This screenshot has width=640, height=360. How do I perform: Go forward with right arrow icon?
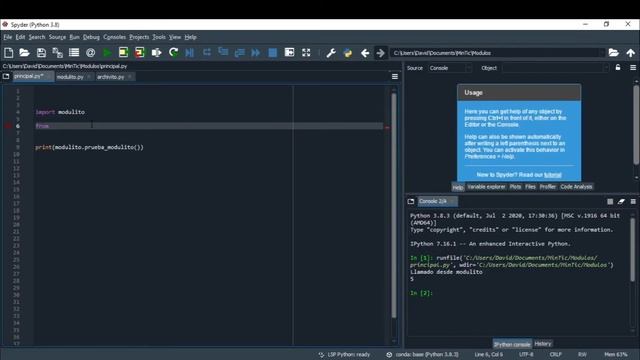[380, 53]
